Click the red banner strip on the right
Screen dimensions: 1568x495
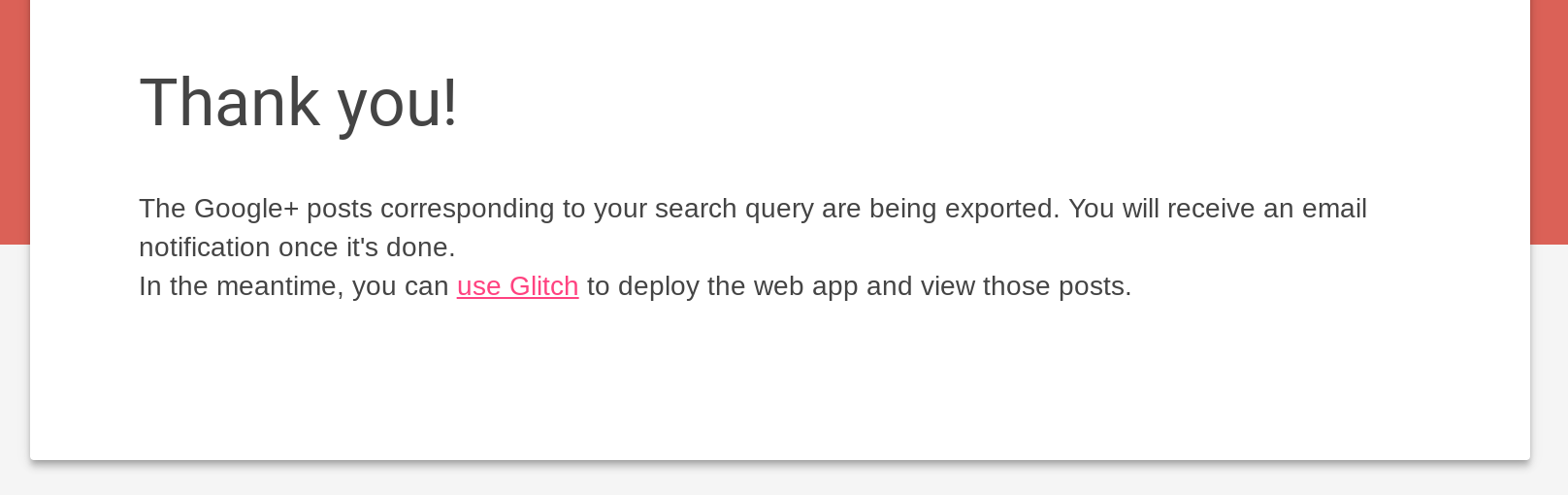(x=1549, y=121)
